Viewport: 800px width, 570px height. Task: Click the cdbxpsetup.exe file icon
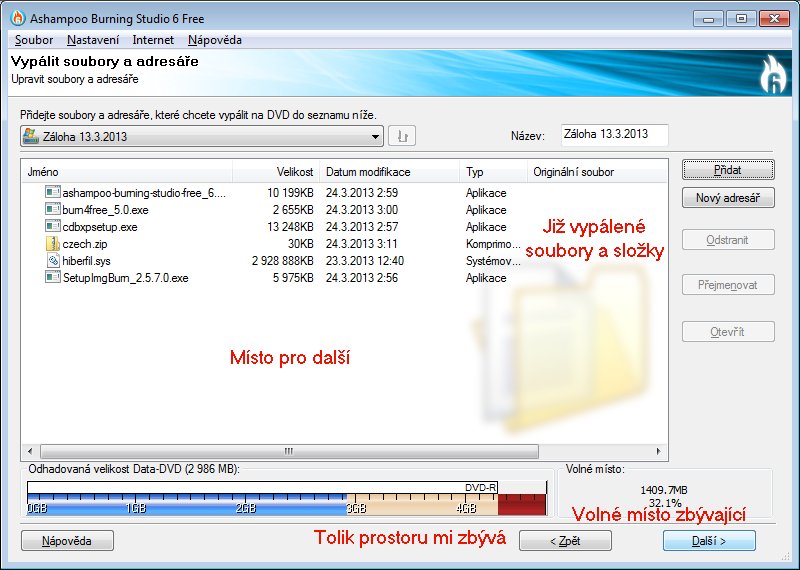coord(53,226)
